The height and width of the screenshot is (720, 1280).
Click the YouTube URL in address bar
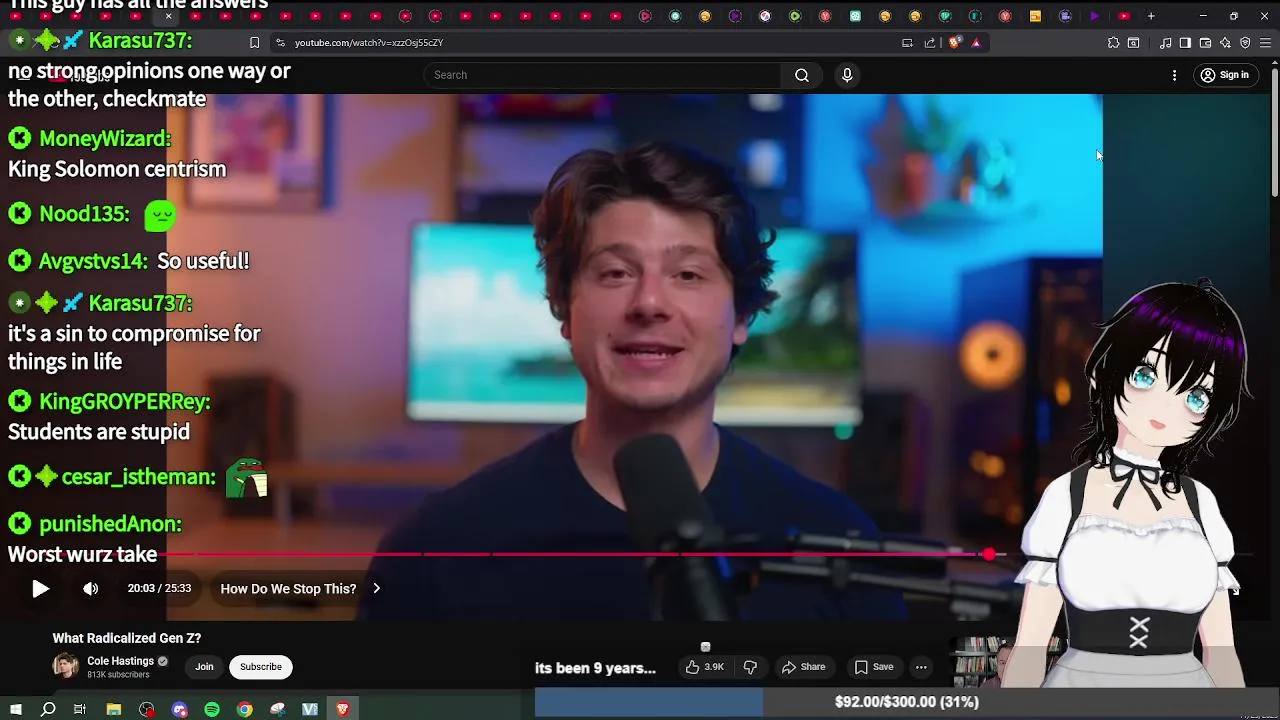coord(369,43)
